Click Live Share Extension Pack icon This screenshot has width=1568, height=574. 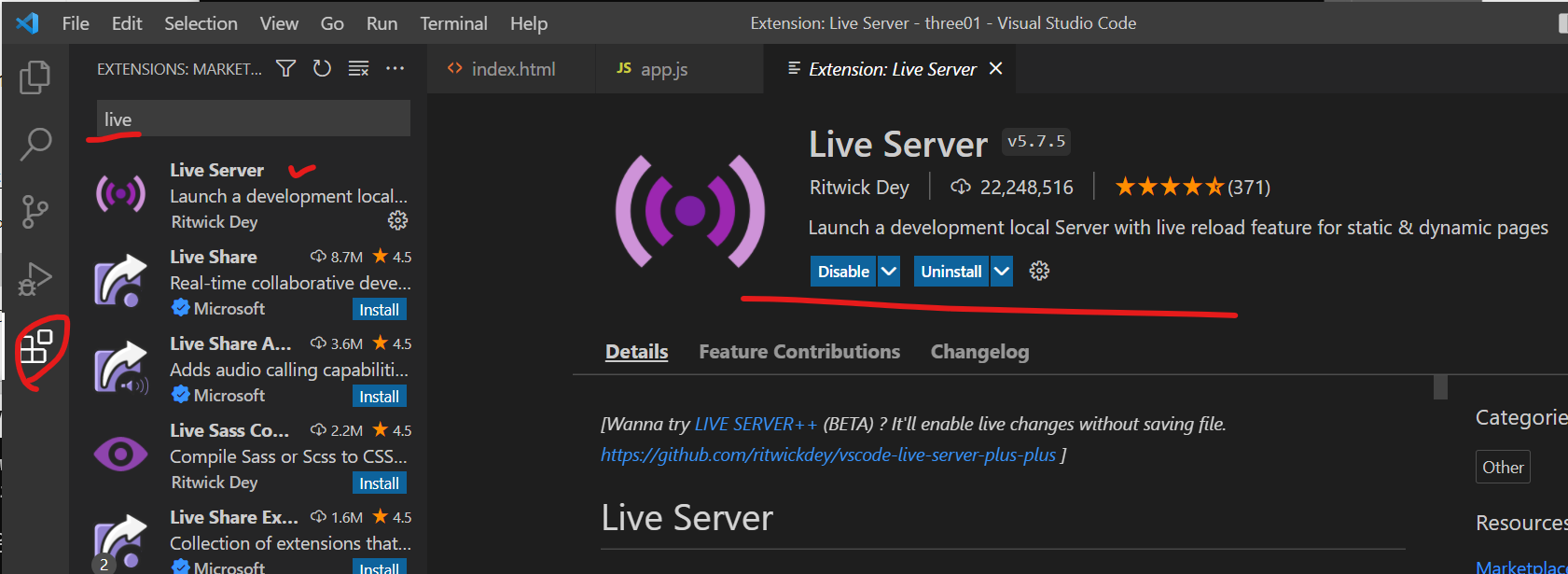click(x=121, y=541)
